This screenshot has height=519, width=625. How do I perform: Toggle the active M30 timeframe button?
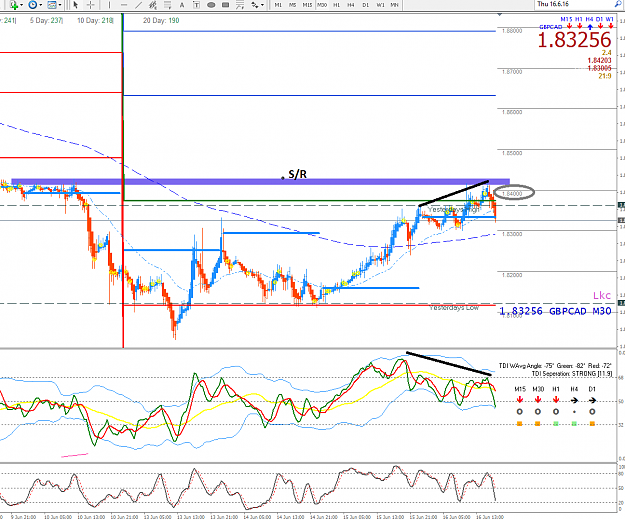[x=322, y=5]
